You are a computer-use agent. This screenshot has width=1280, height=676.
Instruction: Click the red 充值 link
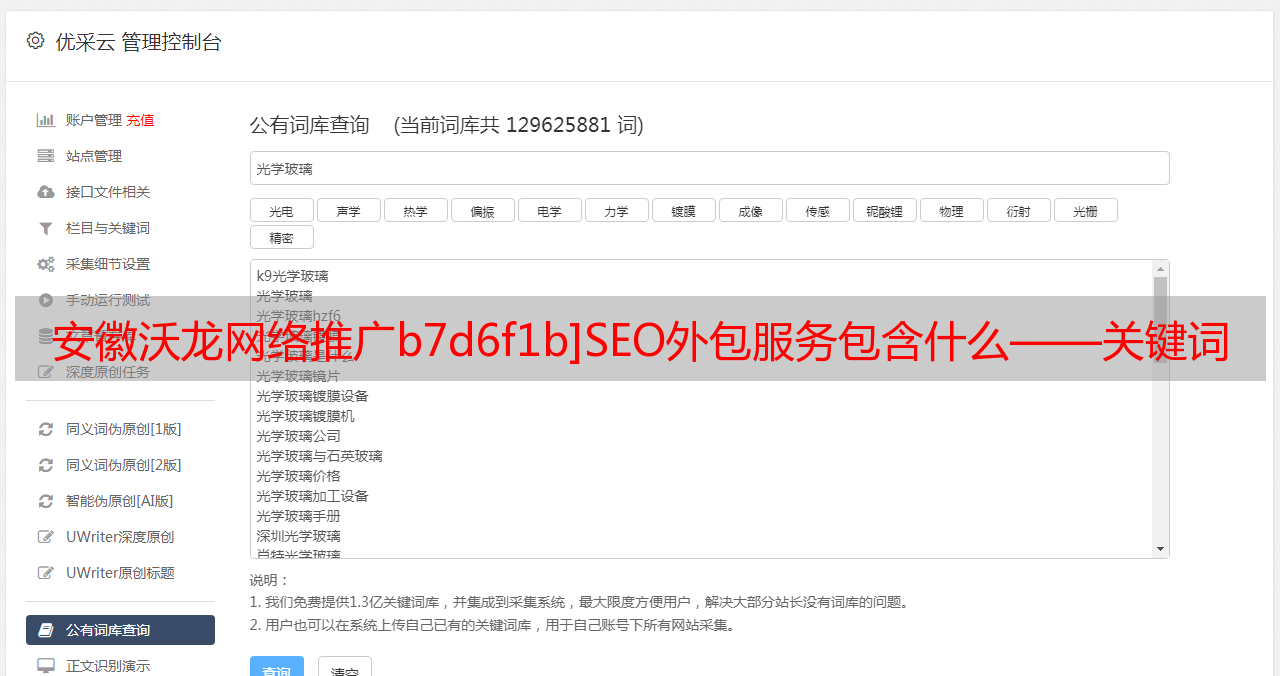tap(140, 120)
